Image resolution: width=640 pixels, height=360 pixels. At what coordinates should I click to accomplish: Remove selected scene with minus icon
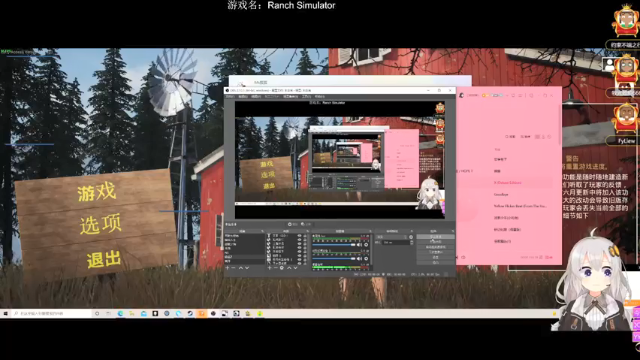tap(233, 268)
